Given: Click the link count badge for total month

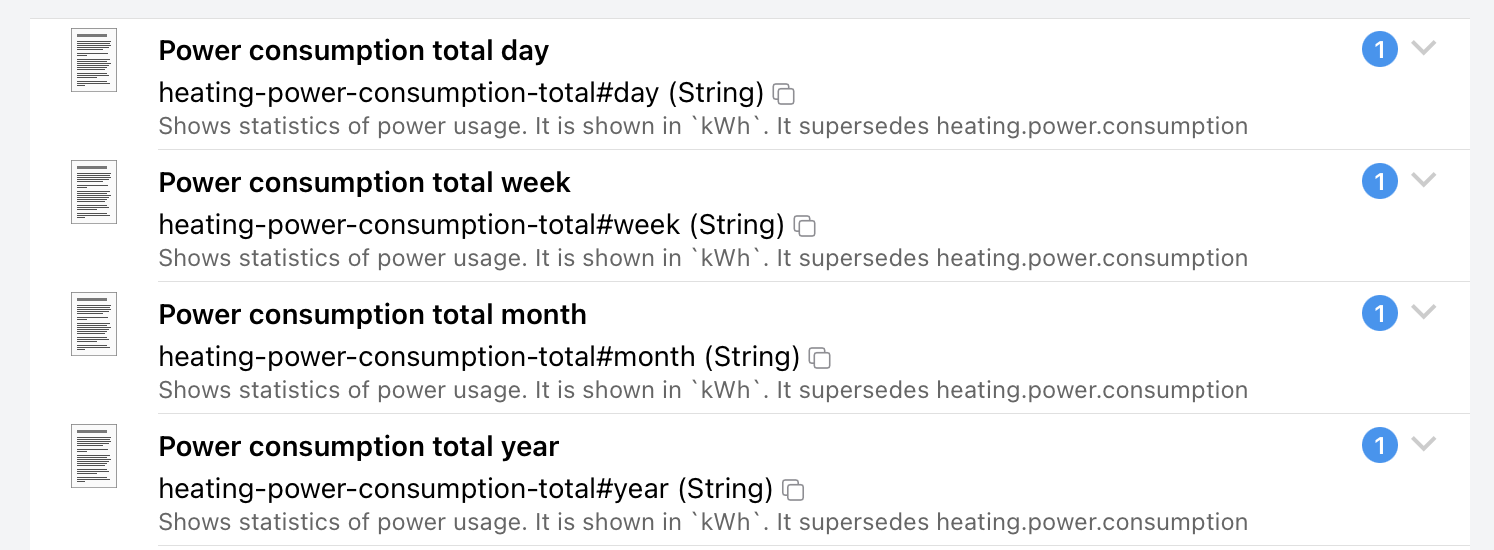Looking at the screenshot, I should click(1380, 314).
